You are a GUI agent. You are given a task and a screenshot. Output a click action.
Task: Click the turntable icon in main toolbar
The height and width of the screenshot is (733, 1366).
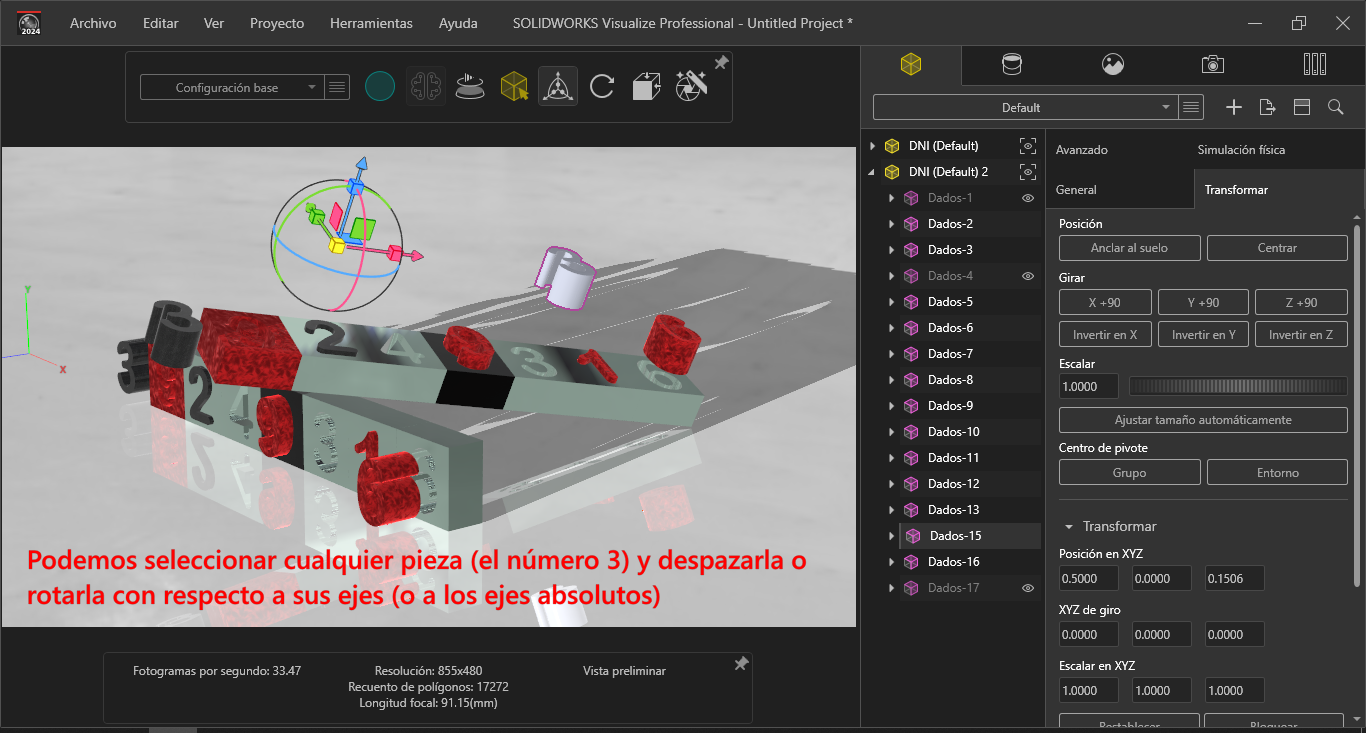[470, 87]
